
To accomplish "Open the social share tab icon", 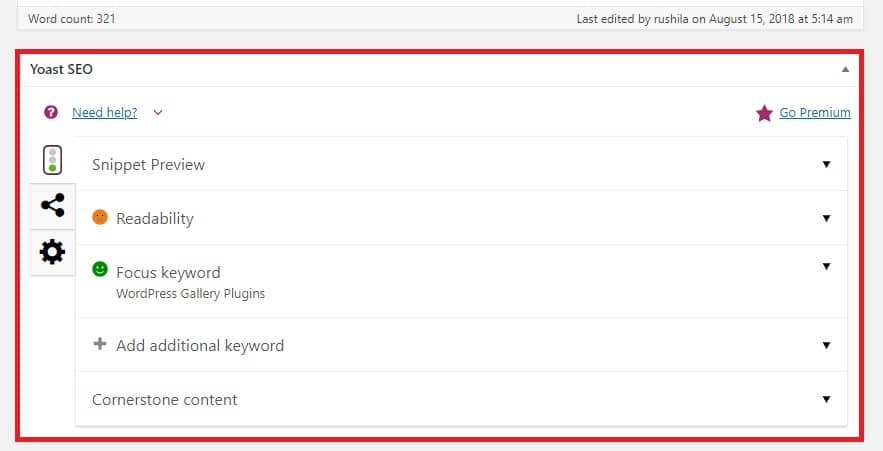I will click(x=52, y=206).
